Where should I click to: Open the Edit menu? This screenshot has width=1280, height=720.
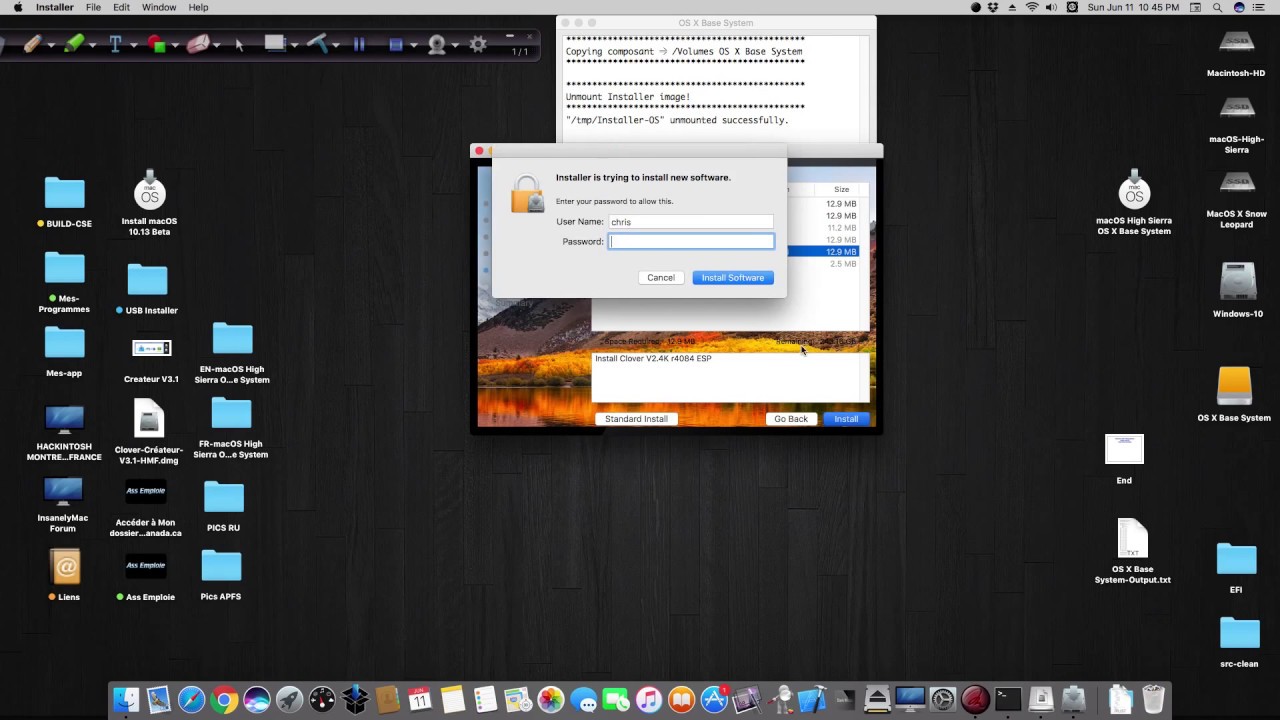[121, 7]
